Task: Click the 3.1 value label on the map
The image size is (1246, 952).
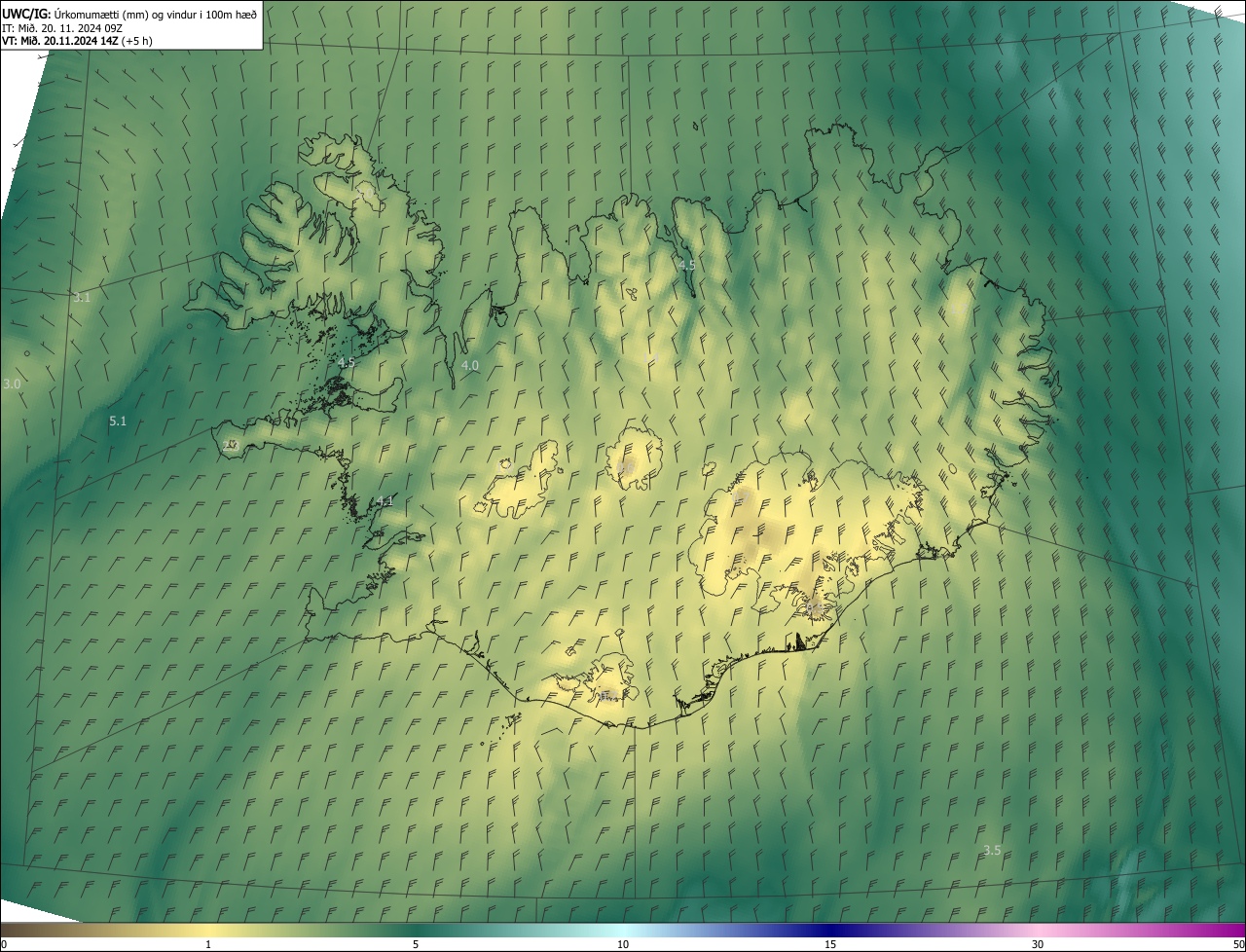Action: coord(82,297)
